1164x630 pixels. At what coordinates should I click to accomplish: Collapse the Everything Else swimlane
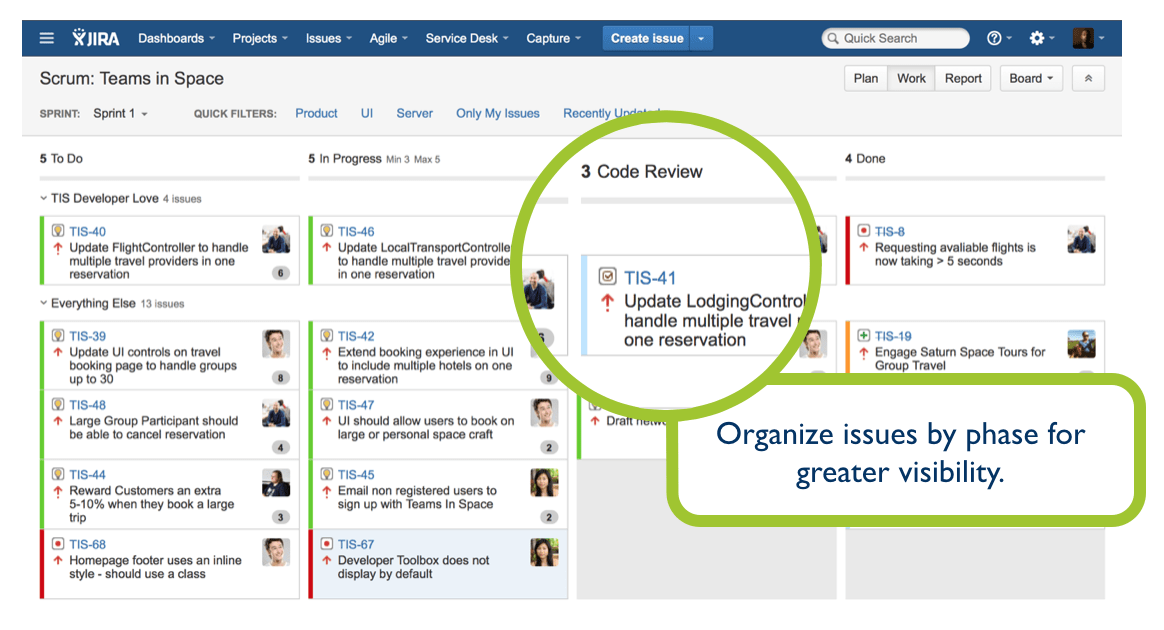point(43,303)
